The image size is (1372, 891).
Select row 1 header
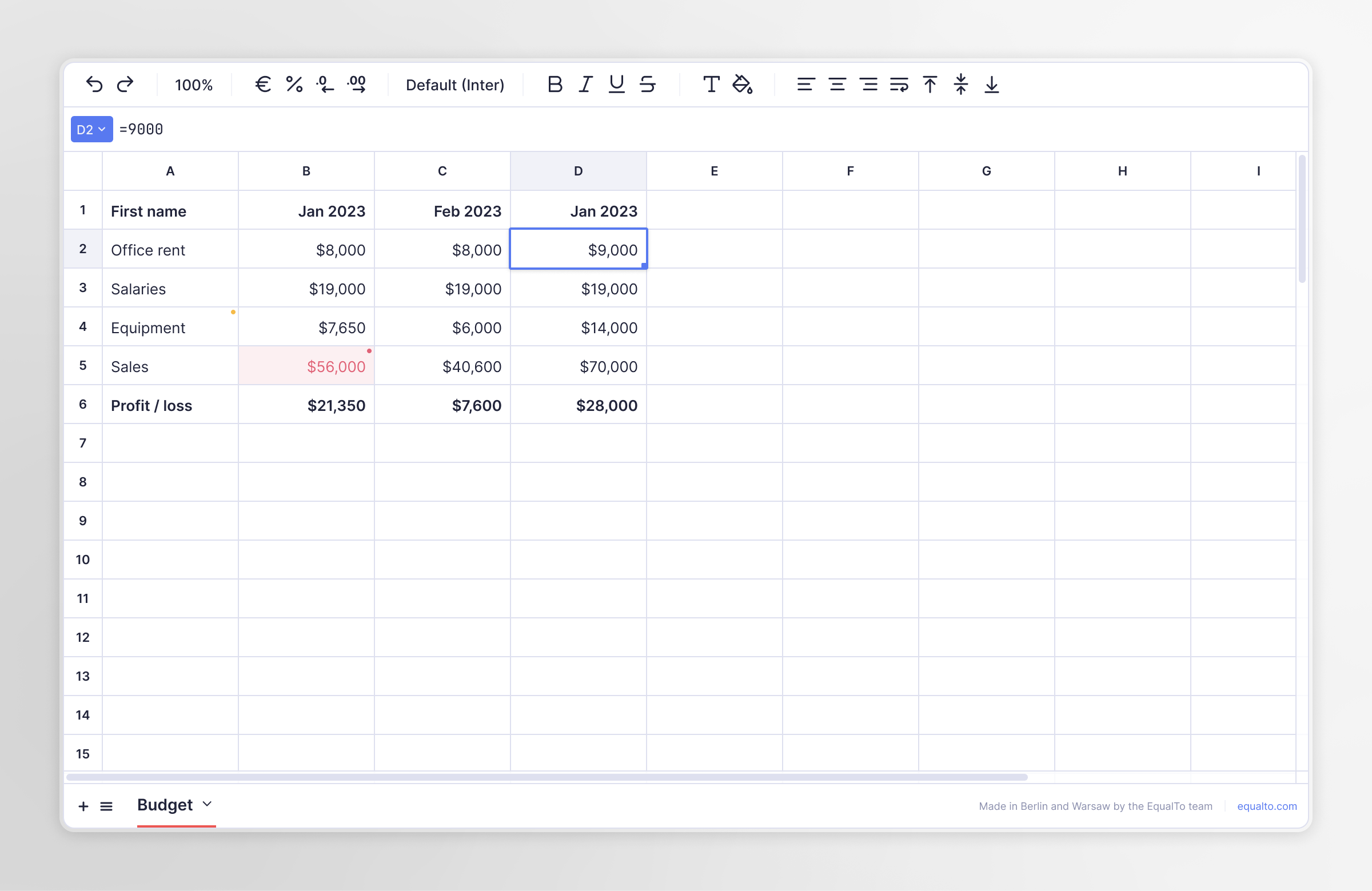83,210
